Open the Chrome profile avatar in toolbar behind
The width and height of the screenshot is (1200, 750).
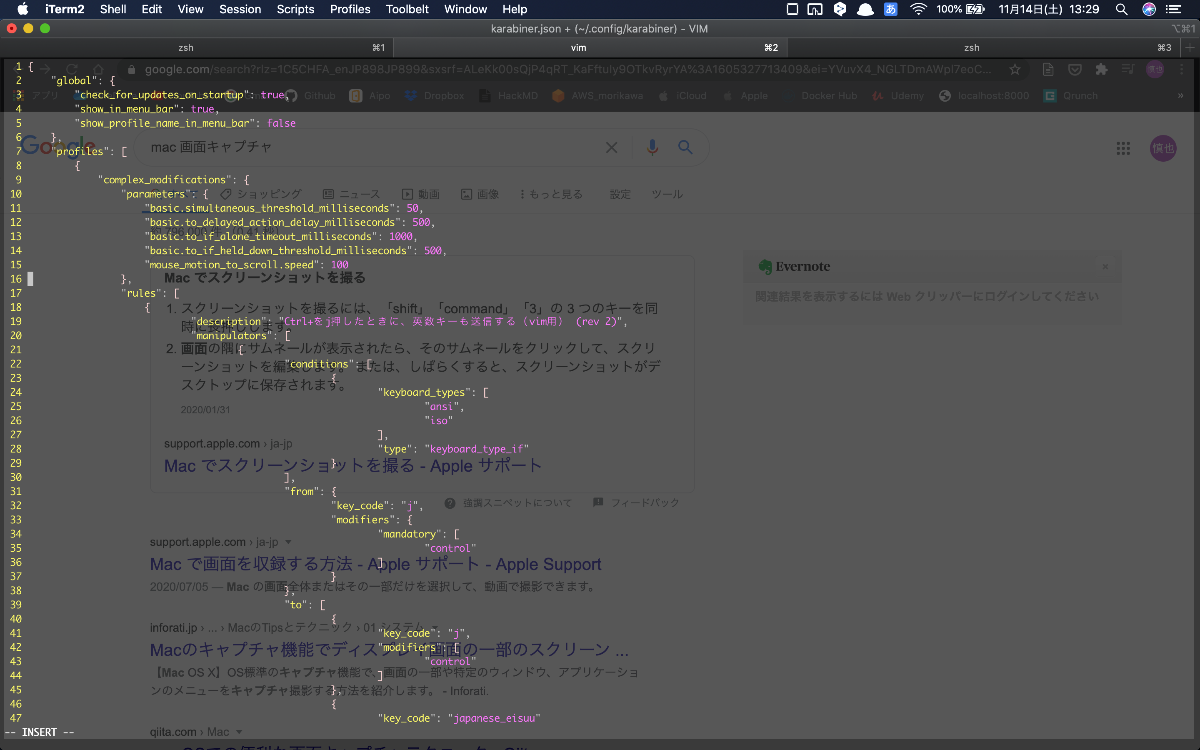tap(1155, 70)
